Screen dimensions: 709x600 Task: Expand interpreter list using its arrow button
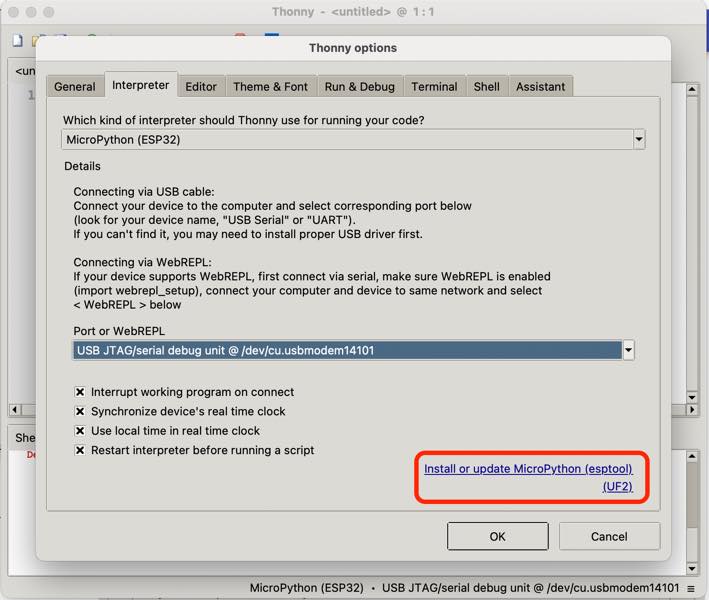coord(639,140)
